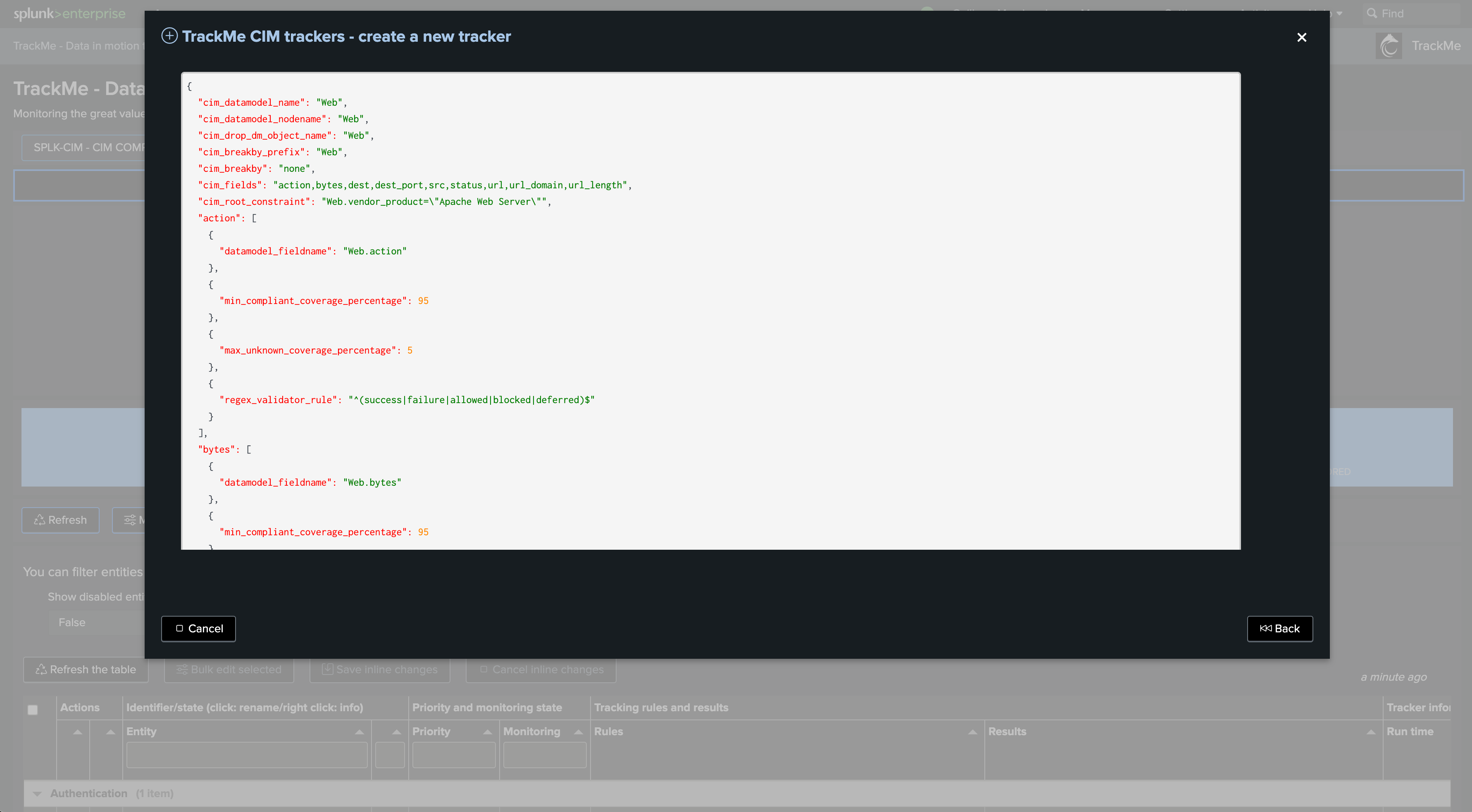
Task: Click the Back button's rewind icon
Action: coord(1266,628)
